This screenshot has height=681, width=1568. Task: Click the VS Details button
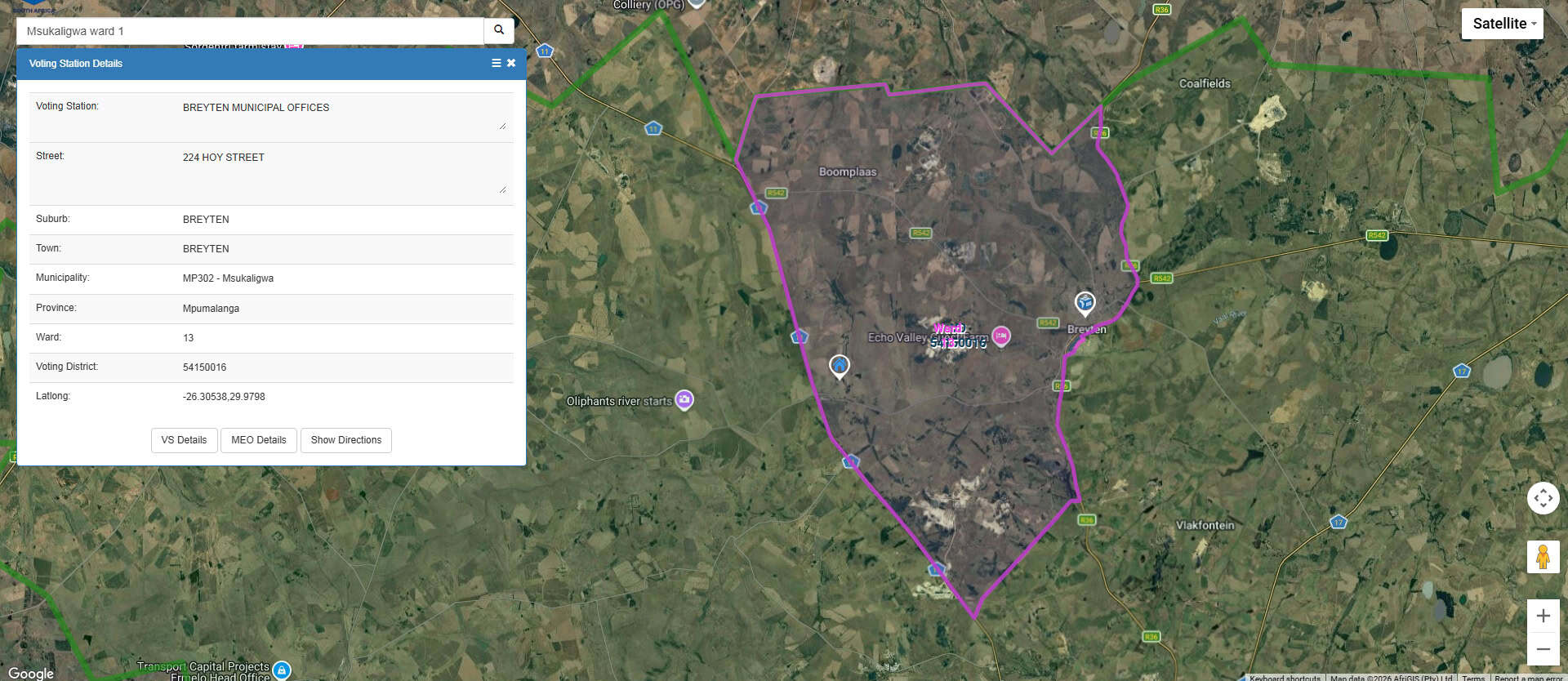pos(184,440)
